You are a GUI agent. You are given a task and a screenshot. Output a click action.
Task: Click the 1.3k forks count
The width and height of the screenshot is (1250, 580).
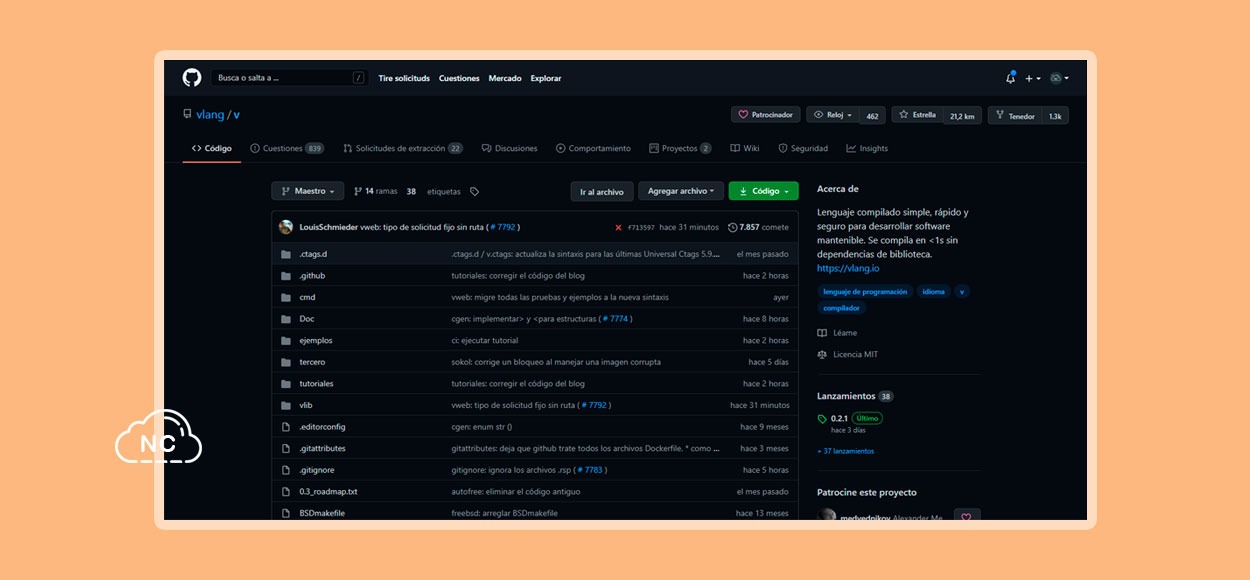[x=1055, y=116]
